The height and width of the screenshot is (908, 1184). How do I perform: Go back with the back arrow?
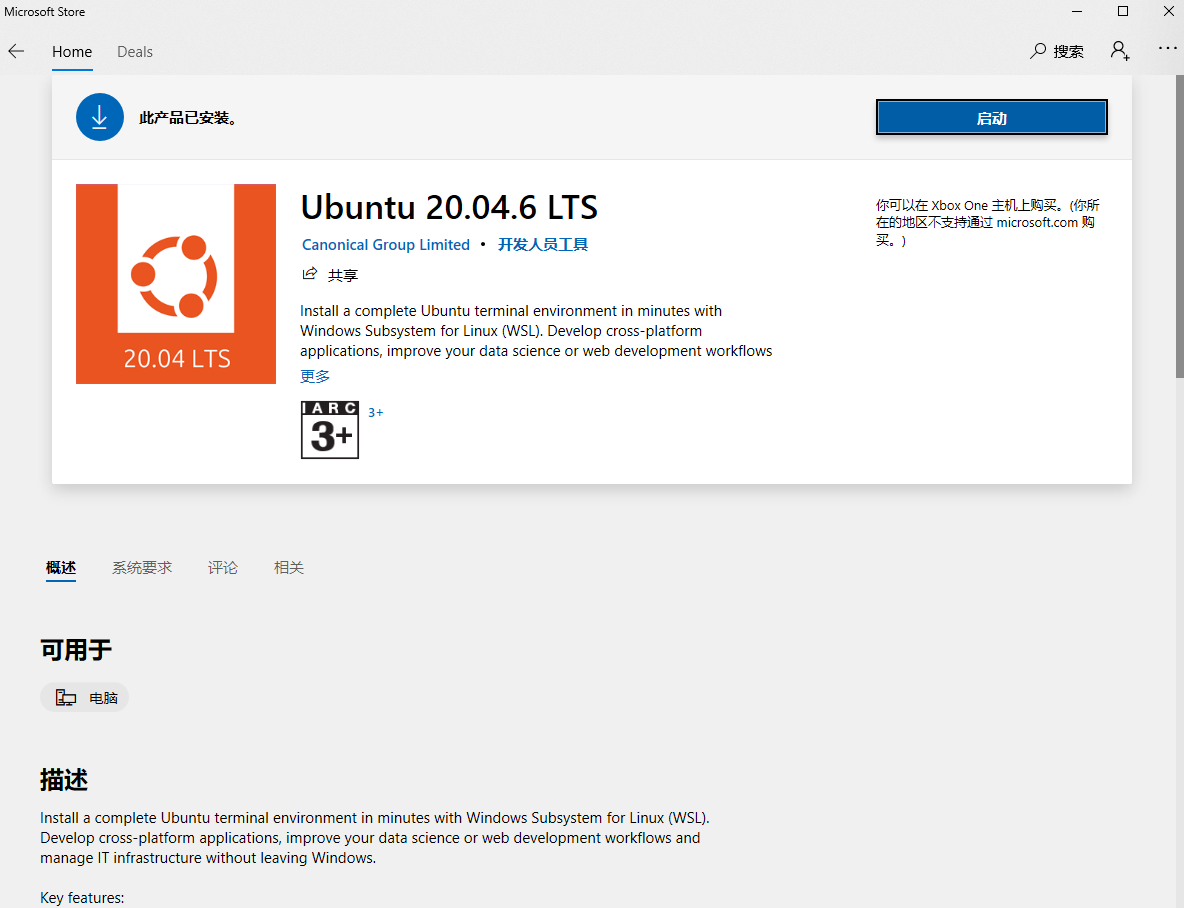tap(16, 51)
